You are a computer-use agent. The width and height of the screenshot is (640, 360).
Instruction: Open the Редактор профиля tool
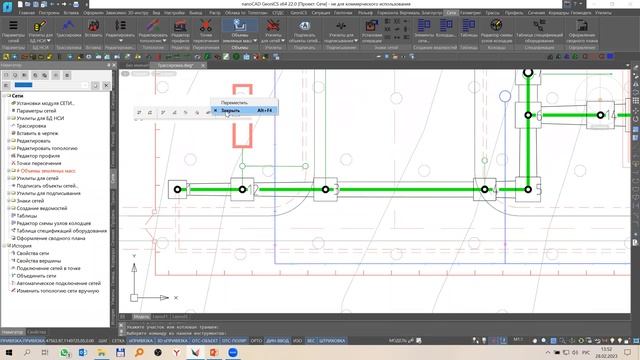[180, 31]
